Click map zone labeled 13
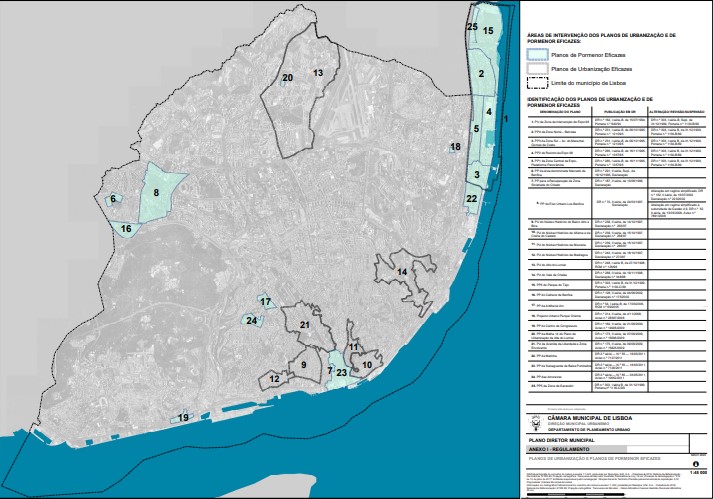Image resolution: width=714 pixels, height=499 pixels. click(318, 74)
